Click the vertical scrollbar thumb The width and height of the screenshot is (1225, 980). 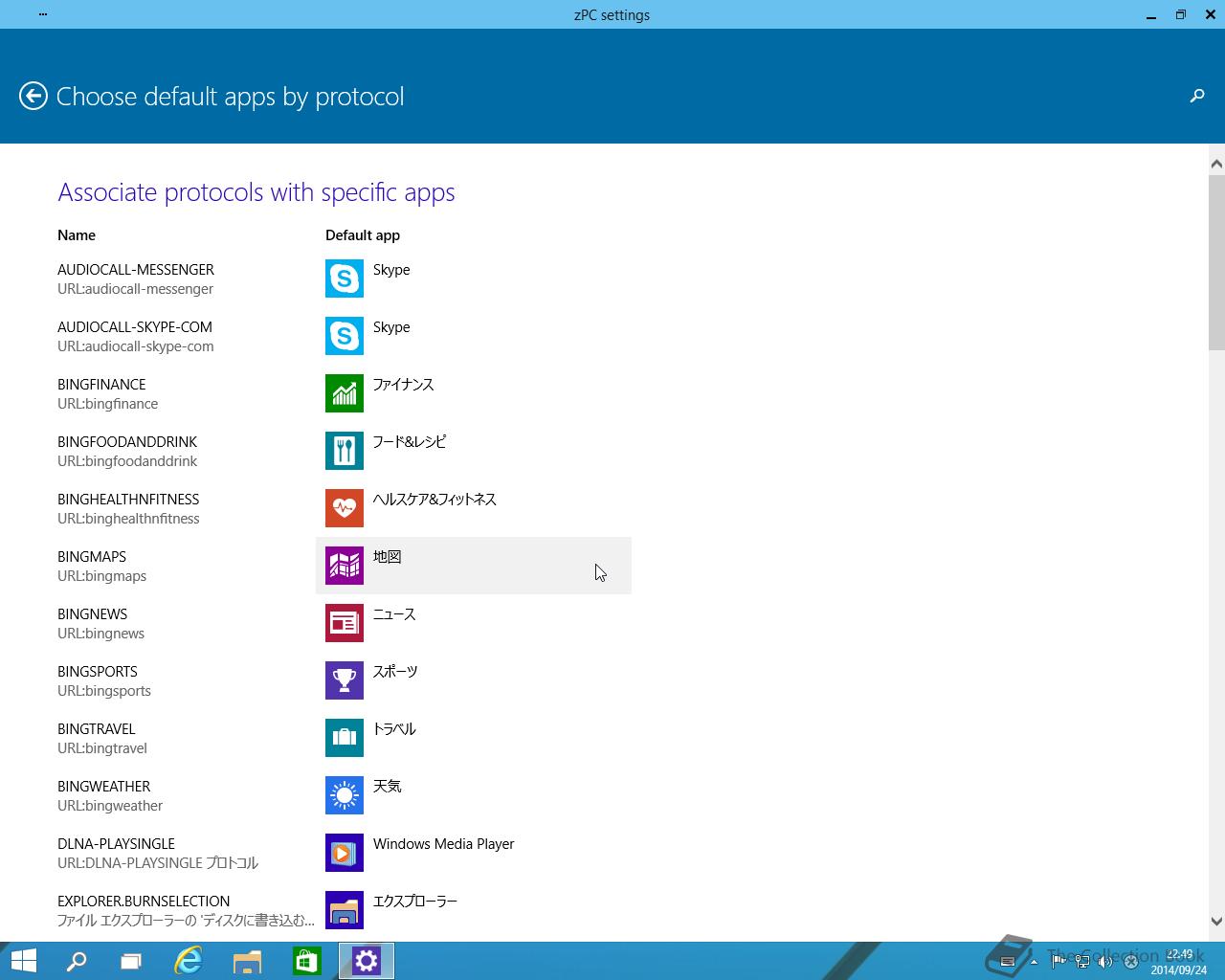(x=1216, y=262)
